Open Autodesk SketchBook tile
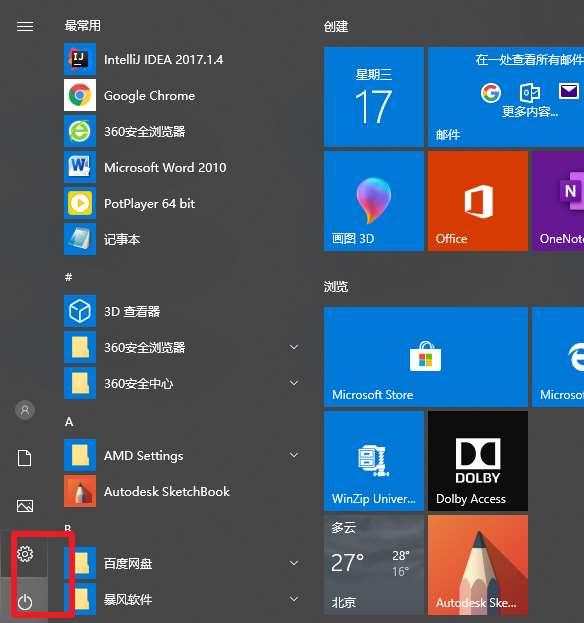Screen dimensions: 584x623 pos(478,565)
